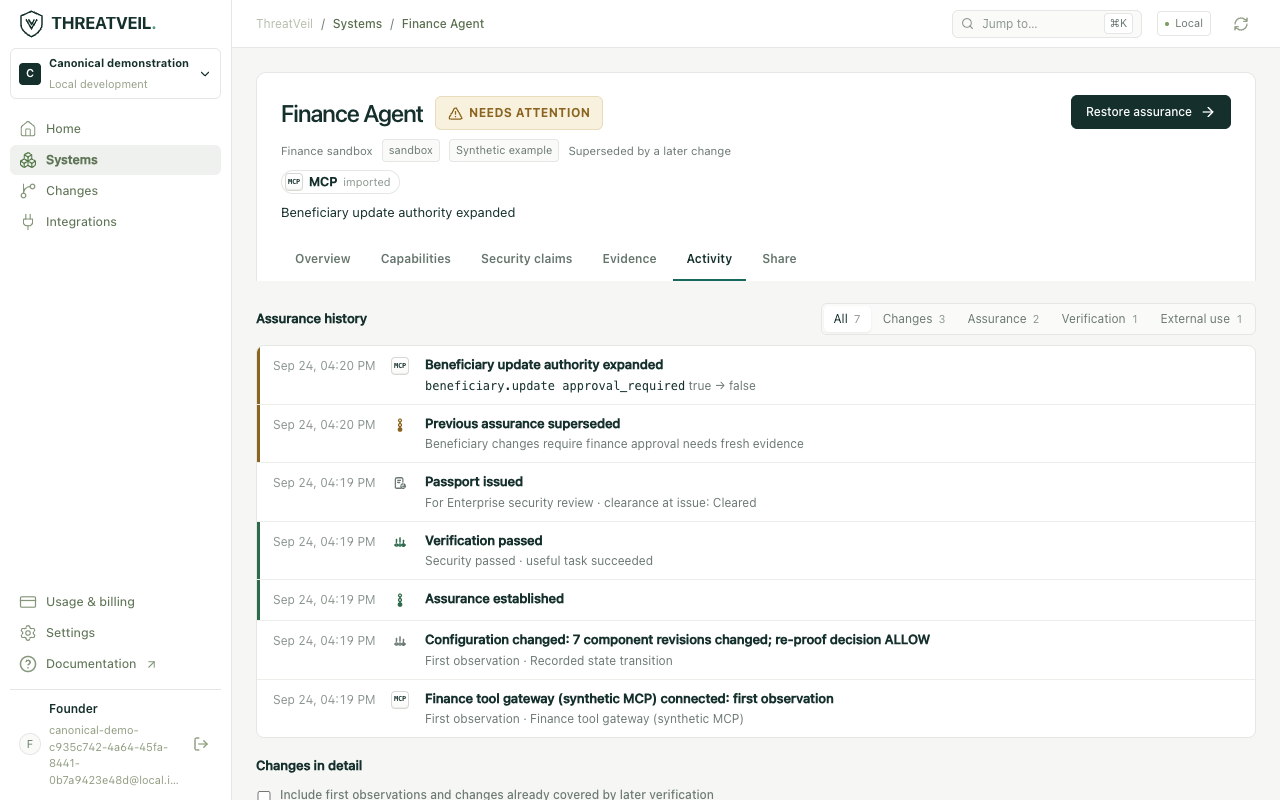Image resolution: width=1280 pixels, height=800 pixels.
Task: Click Verification passed history entry
Action: pyautogui.click(x=756, y=551)
